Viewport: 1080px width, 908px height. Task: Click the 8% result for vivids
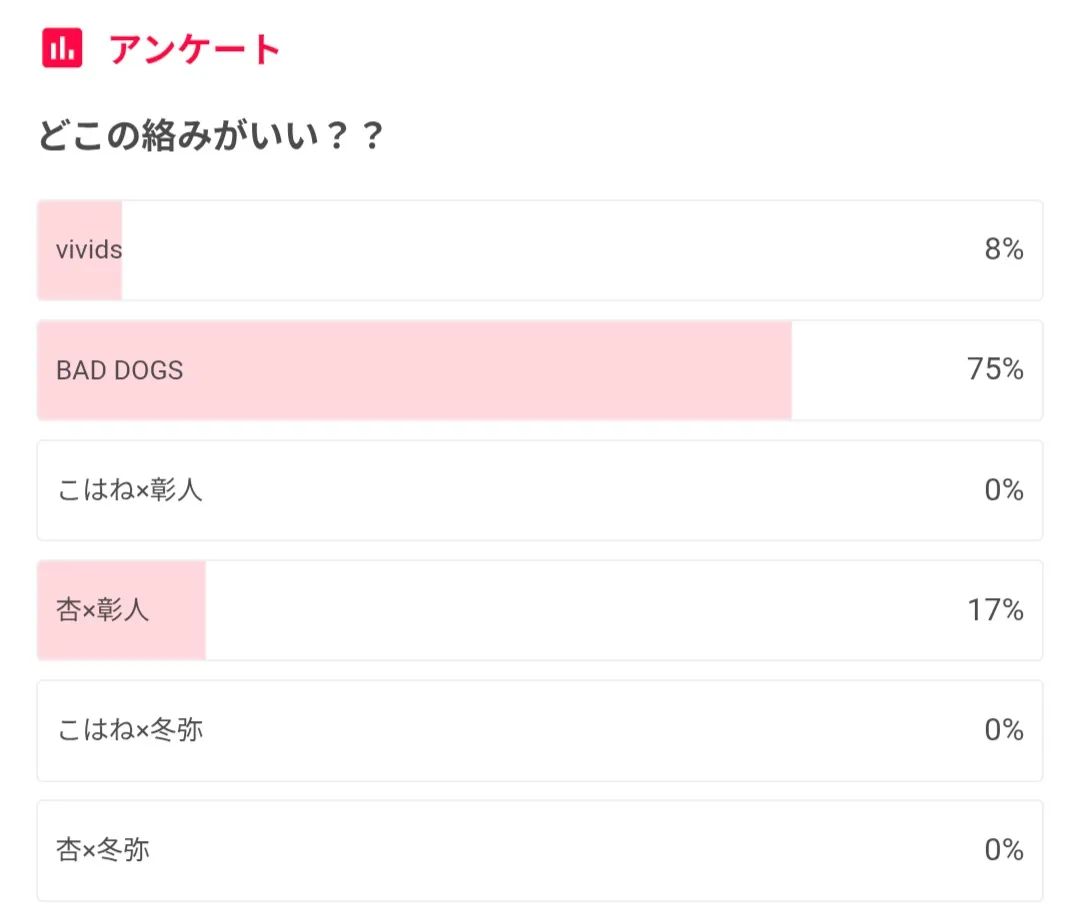click(1004, 250)
